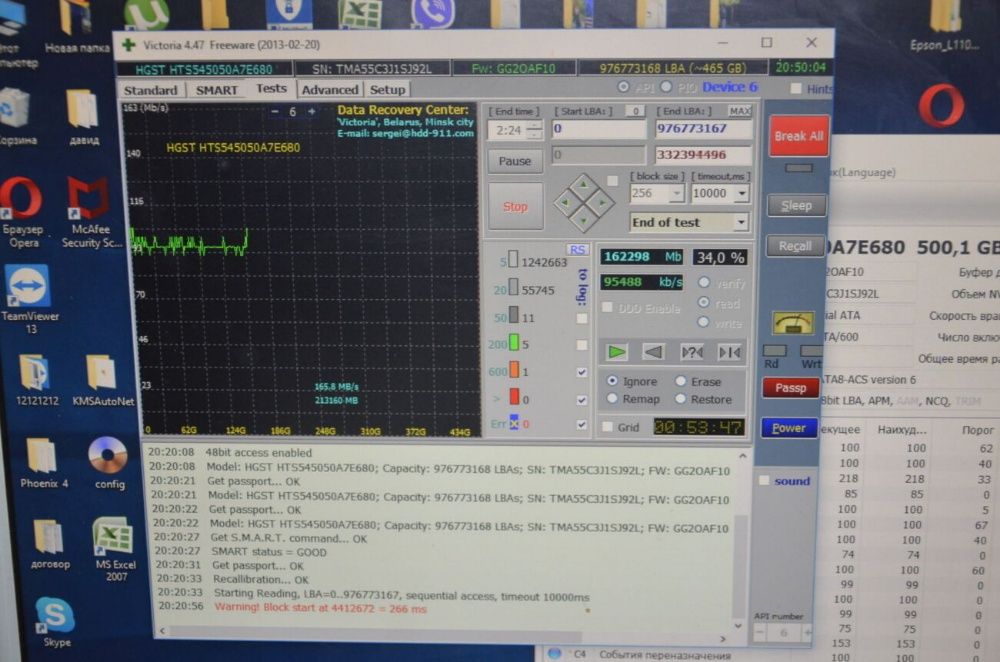Click the gauge meter icon
The width and height of the screenshot is (1000, 662).
coord(793,323)
